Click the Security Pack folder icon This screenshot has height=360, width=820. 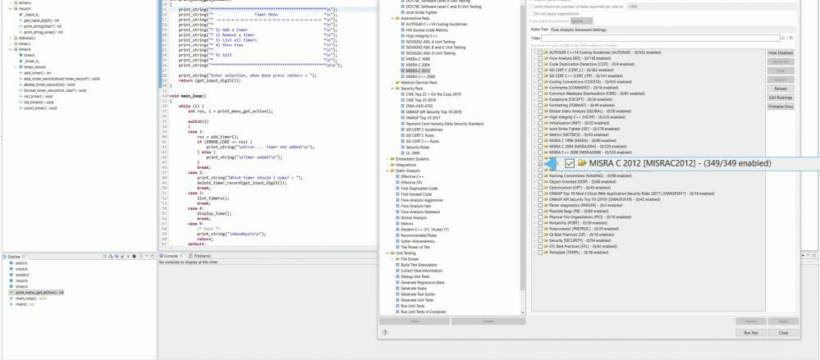coord(397,88)
